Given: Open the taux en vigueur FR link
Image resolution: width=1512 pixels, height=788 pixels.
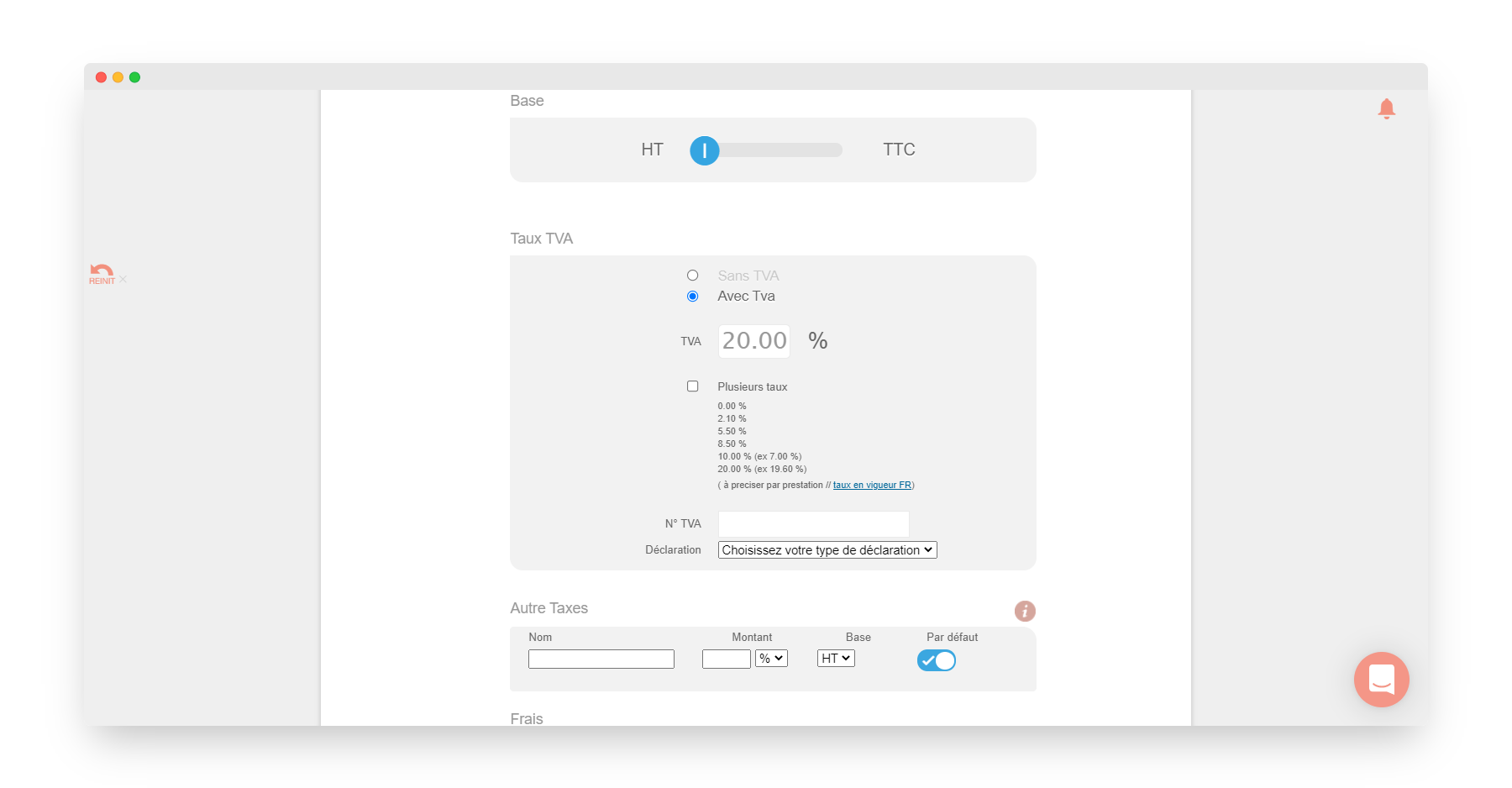Looking at the screenshot, I should tap(872, 486).
